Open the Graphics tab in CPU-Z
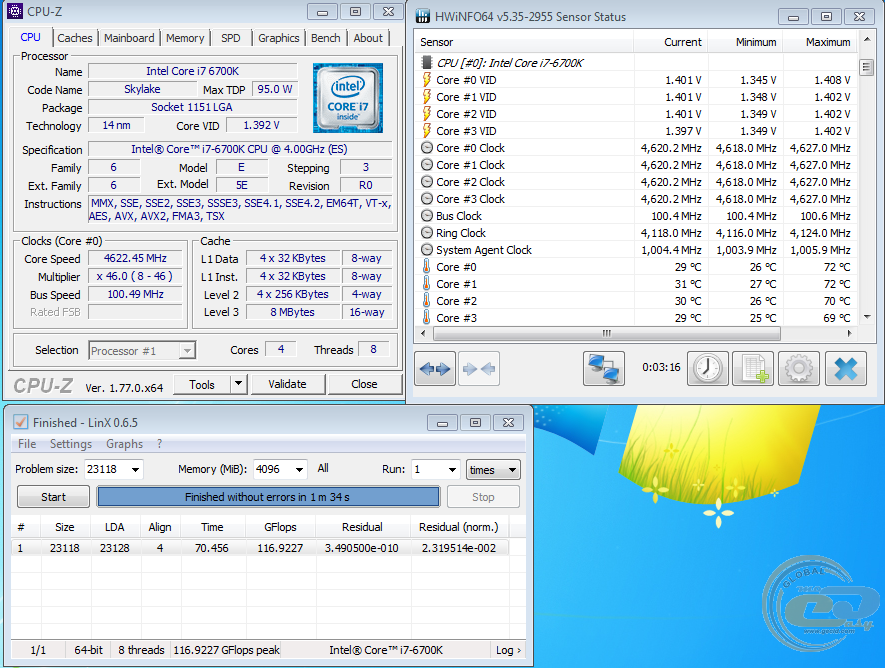Viewport: 885px width, 668px height. click(278, 38)
